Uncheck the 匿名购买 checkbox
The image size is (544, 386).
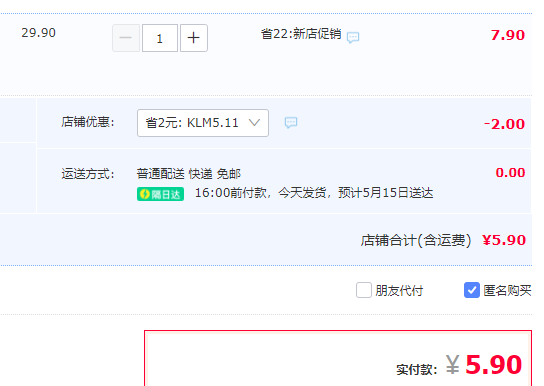point(471,290)
